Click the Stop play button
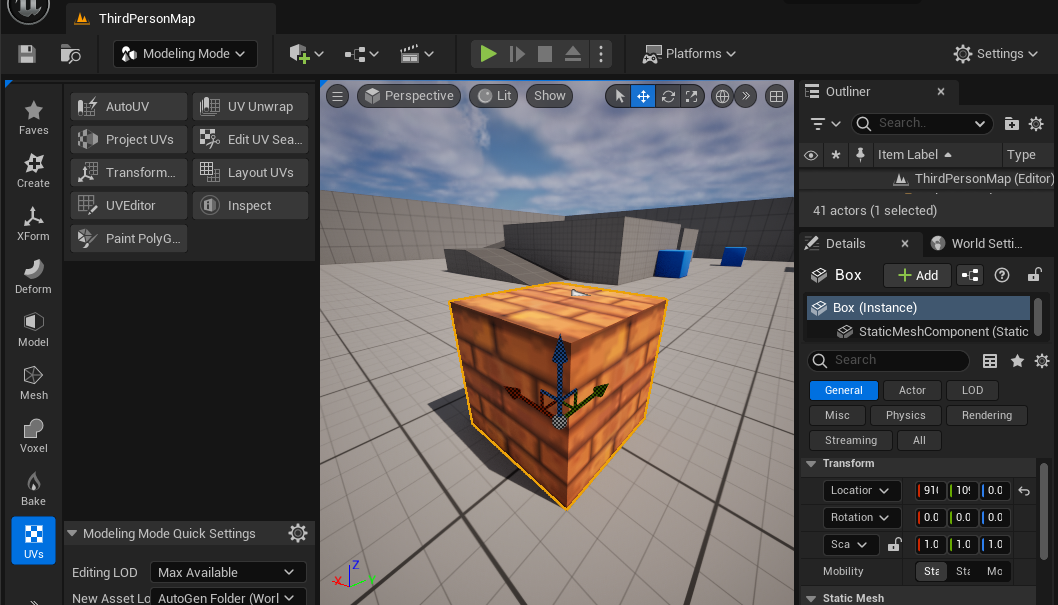 545,54
